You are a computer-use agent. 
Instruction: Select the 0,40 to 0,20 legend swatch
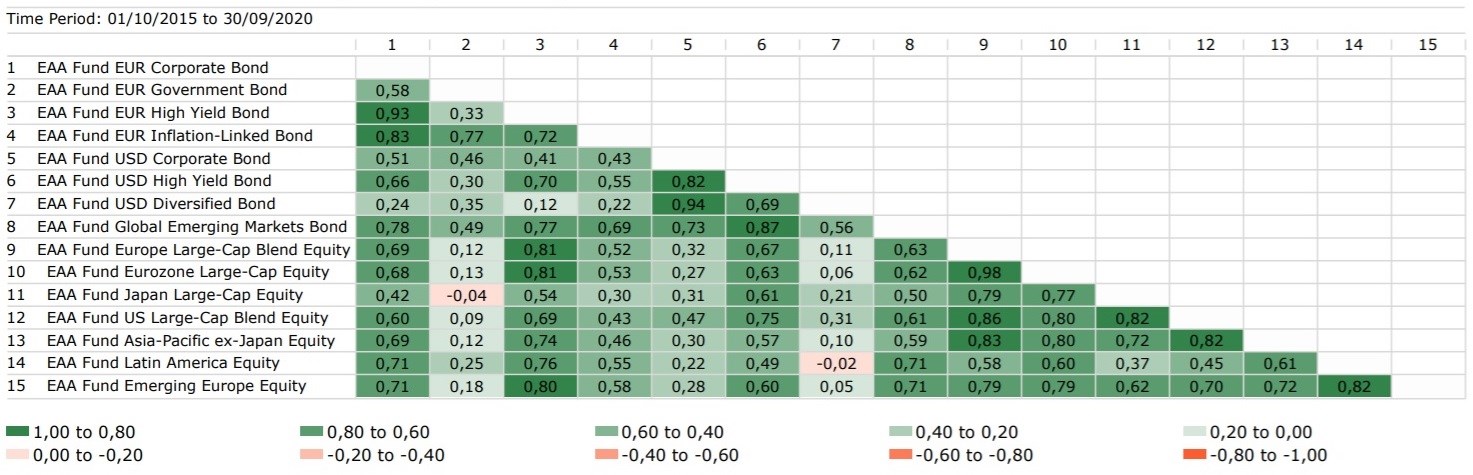(901, 432)
